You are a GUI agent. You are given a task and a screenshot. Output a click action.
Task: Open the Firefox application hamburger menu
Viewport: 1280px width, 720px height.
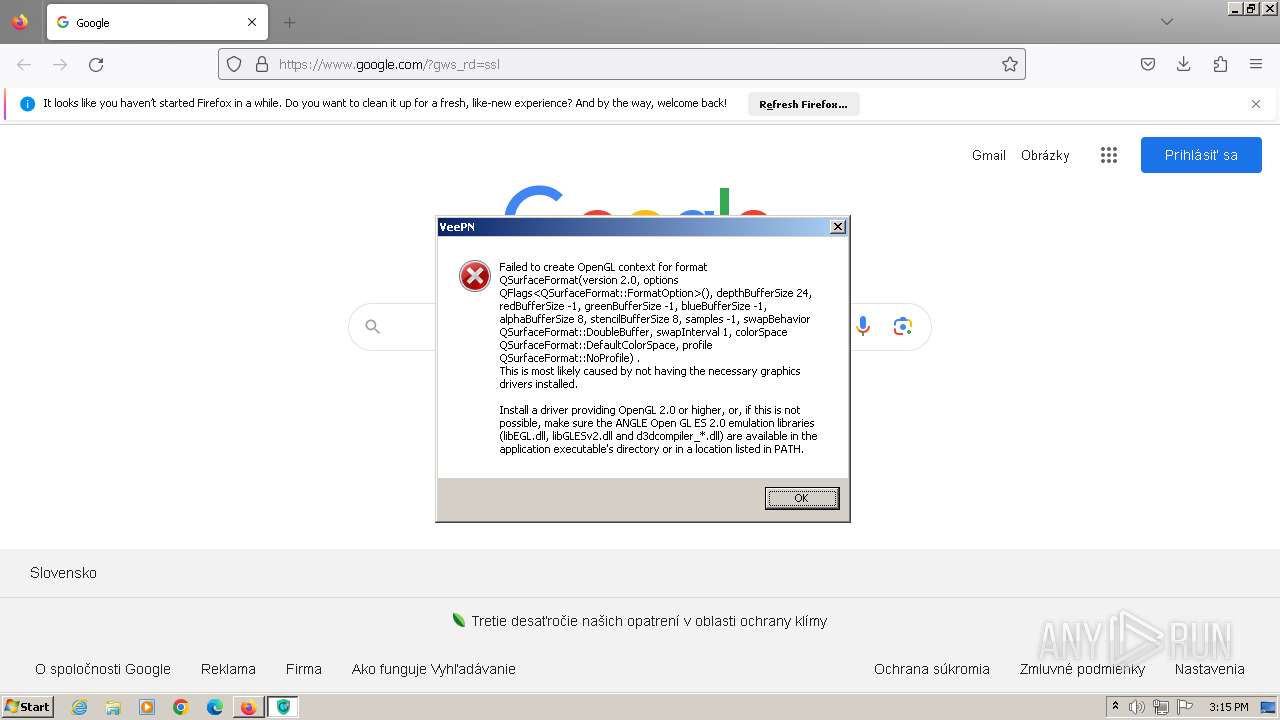pyautogui.click(x=1256, y=64)
